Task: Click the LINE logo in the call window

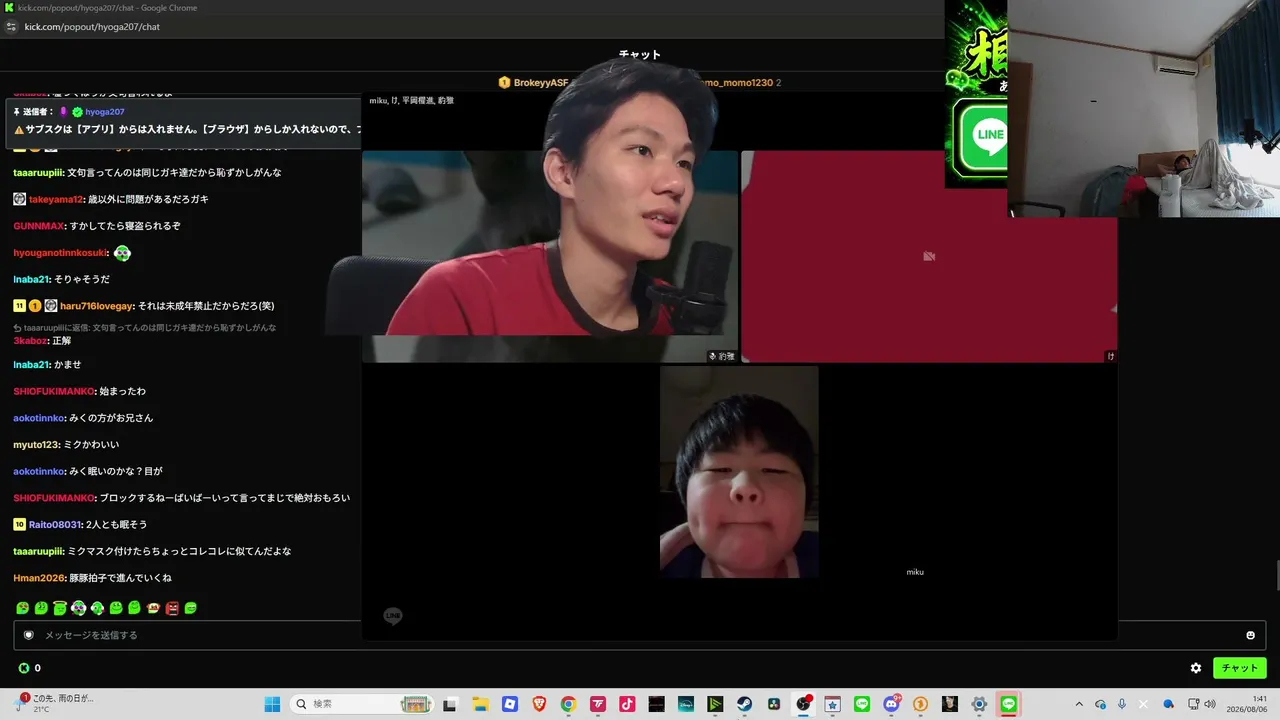Action: [393, 616]
